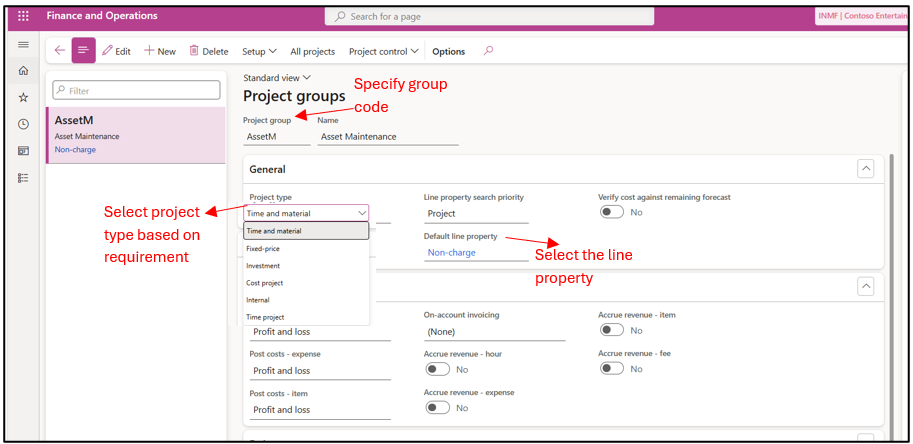This screenshot has height=444, width=913.
Task: Open the Project control menu
Action: [x=384, y=51]
